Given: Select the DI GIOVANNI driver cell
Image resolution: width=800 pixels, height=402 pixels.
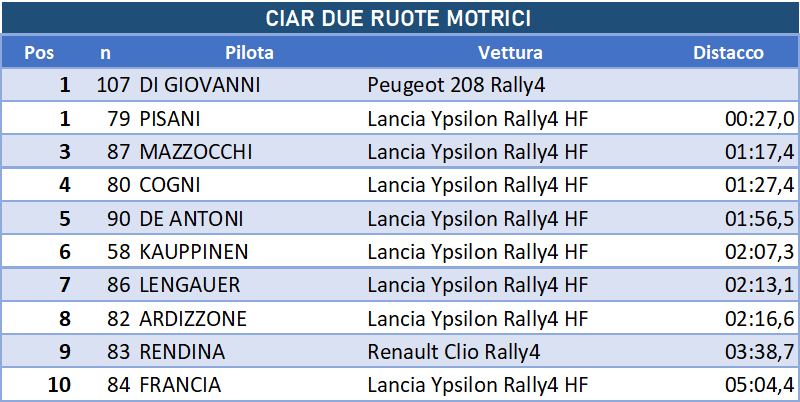Looking at the screenshot, I should 200,85.
